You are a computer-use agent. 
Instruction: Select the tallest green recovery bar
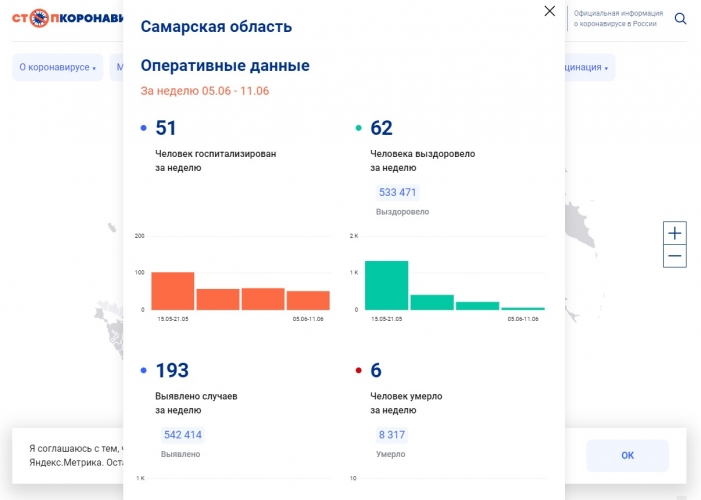coord(386,285)
